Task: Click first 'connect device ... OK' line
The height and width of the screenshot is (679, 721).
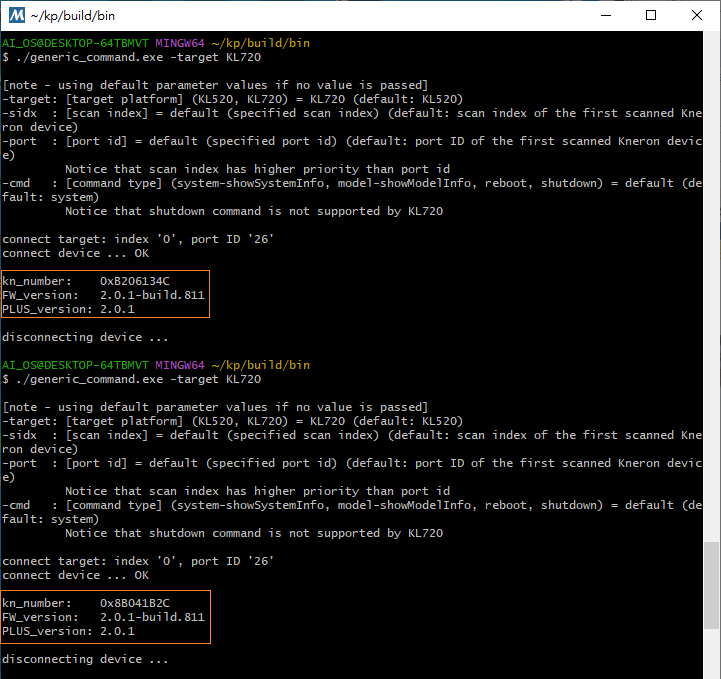Action: pyautogui.click(x=75, y=253)
